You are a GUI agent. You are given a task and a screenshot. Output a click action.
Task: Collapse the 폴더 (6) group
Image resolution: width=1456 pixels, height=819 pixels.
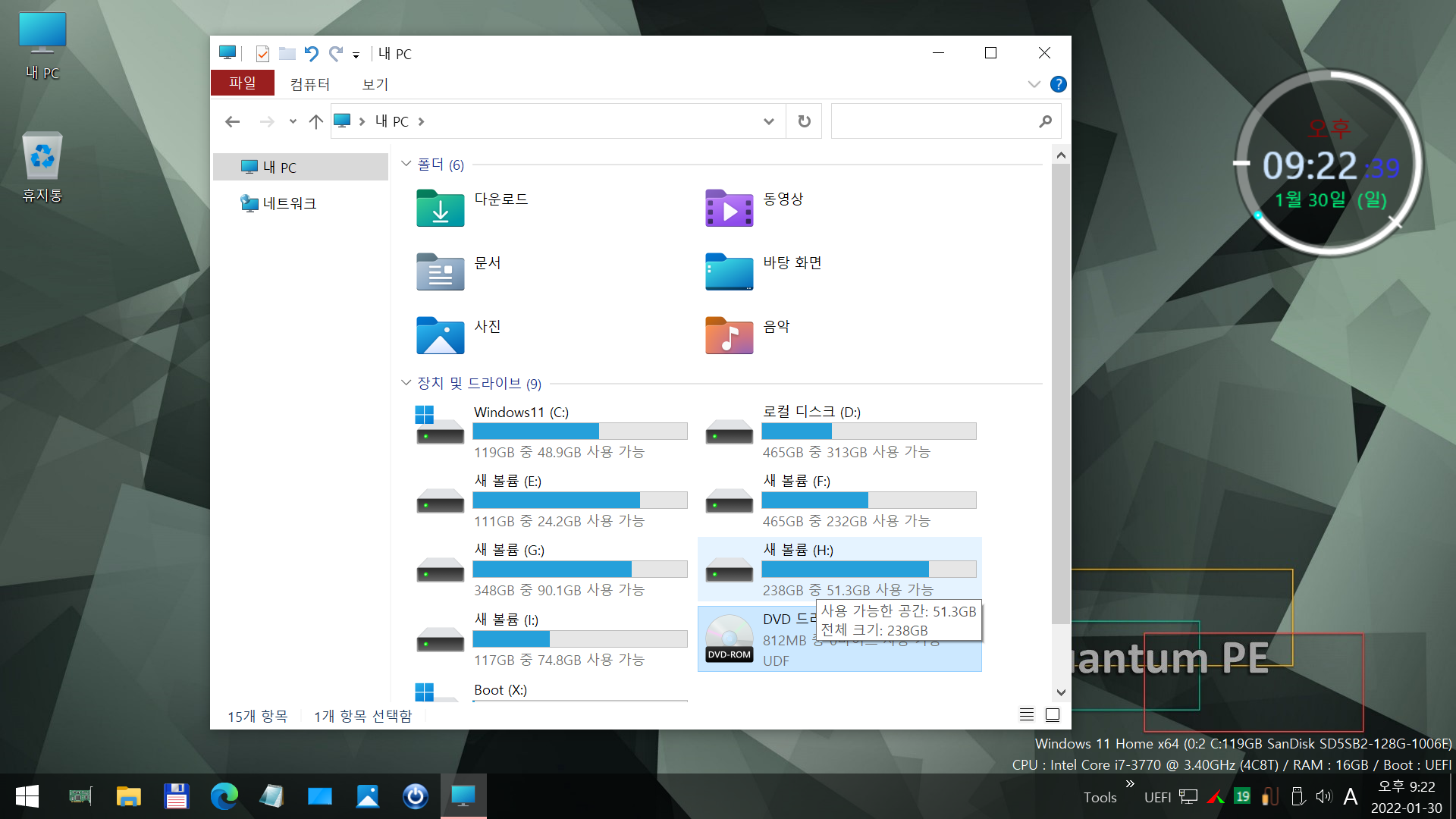[406, 165]
